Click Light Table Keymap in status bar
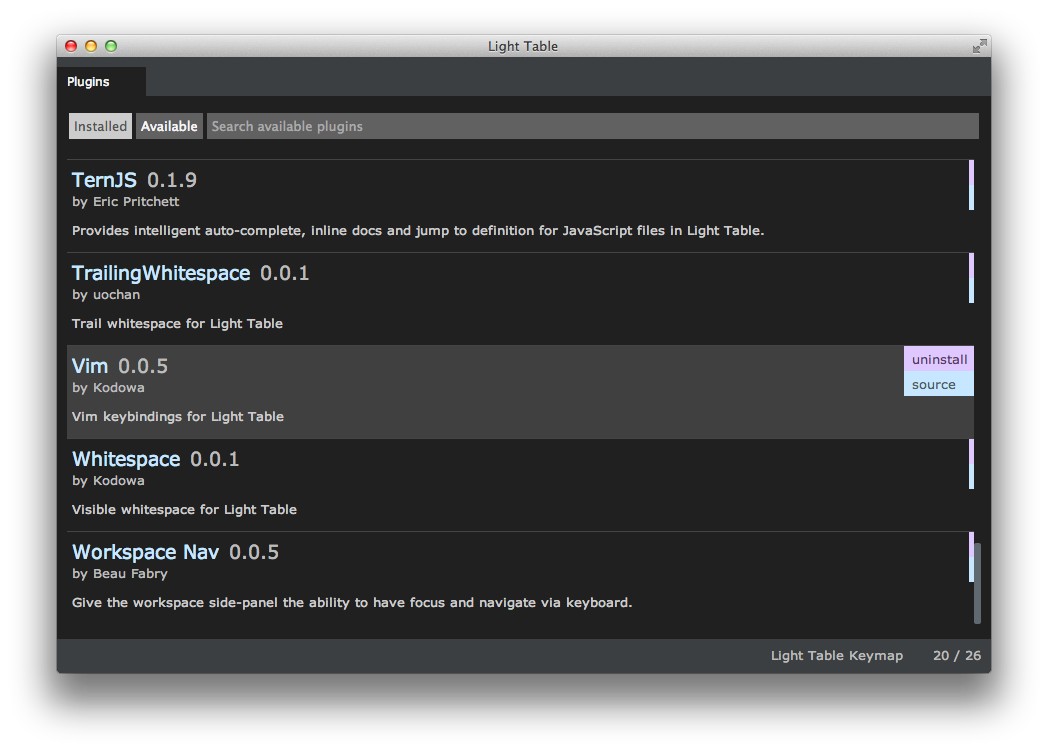The image size is (1048, 752). tap(836, 656)
